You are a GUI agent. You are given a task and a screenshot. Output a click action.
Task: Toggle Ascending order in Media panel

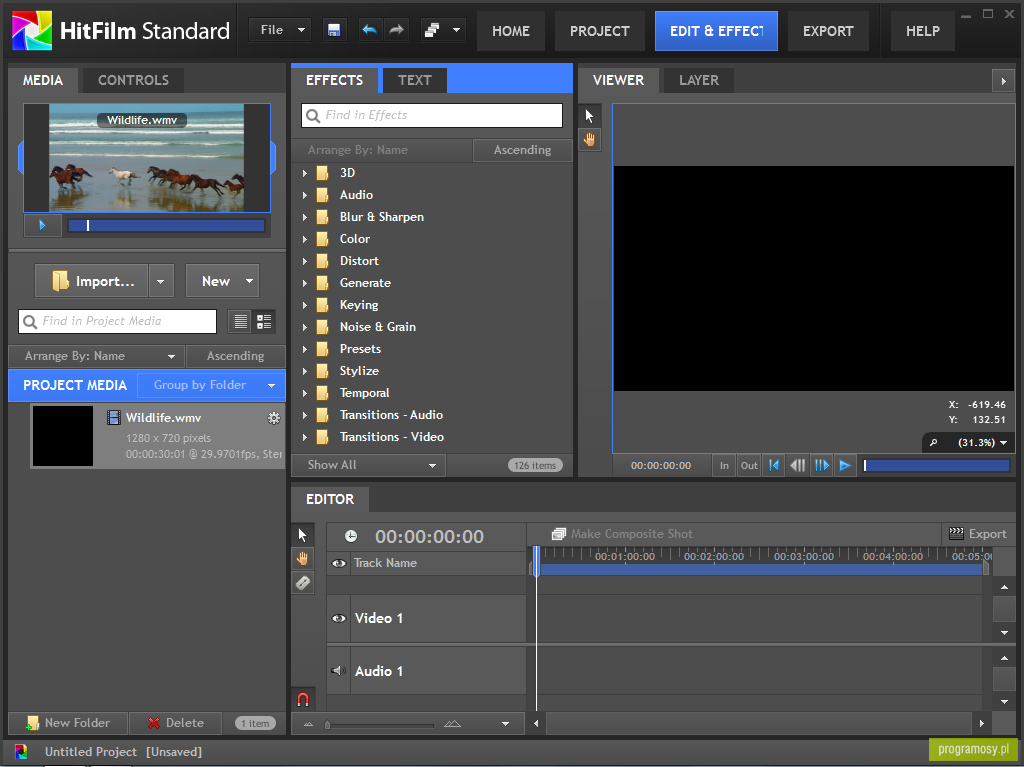235,356
